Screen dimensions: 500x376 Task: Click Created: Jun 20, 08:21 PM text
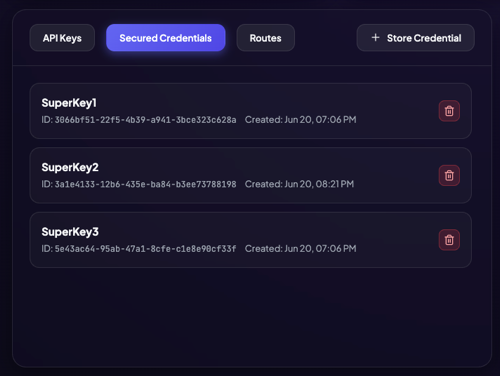[x=299, y=184]
